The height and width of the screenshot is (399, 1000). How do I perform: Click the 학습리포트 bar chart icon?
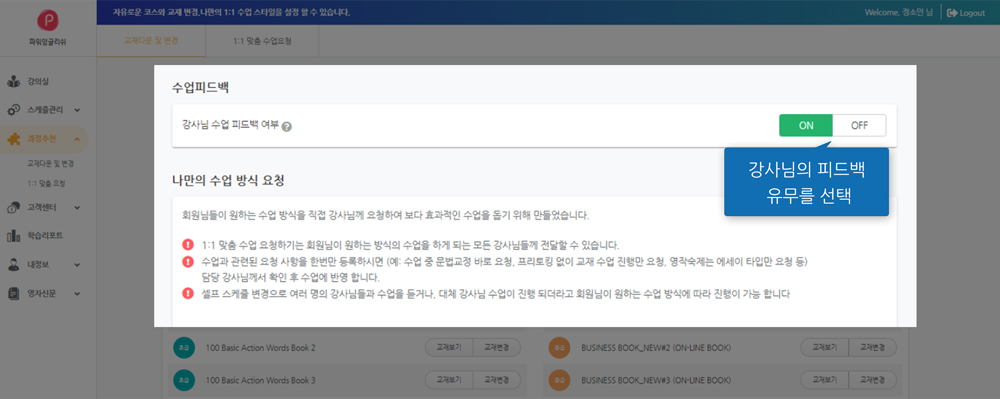click(14, 236)
